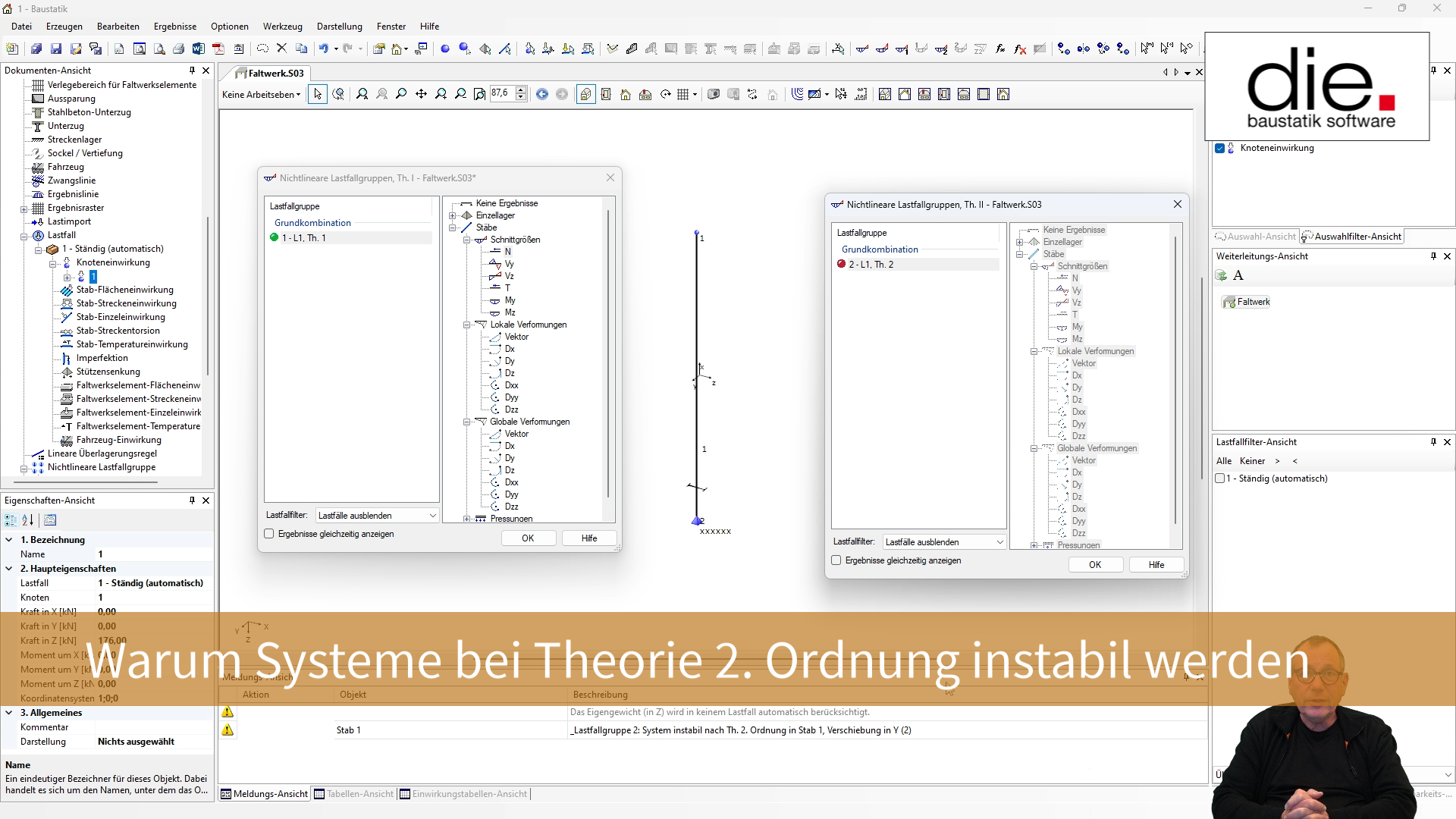The width and height of the screenshot is (1456, 819).
Task: Click the fx formula icon
Action: (x=1000, y=49)
